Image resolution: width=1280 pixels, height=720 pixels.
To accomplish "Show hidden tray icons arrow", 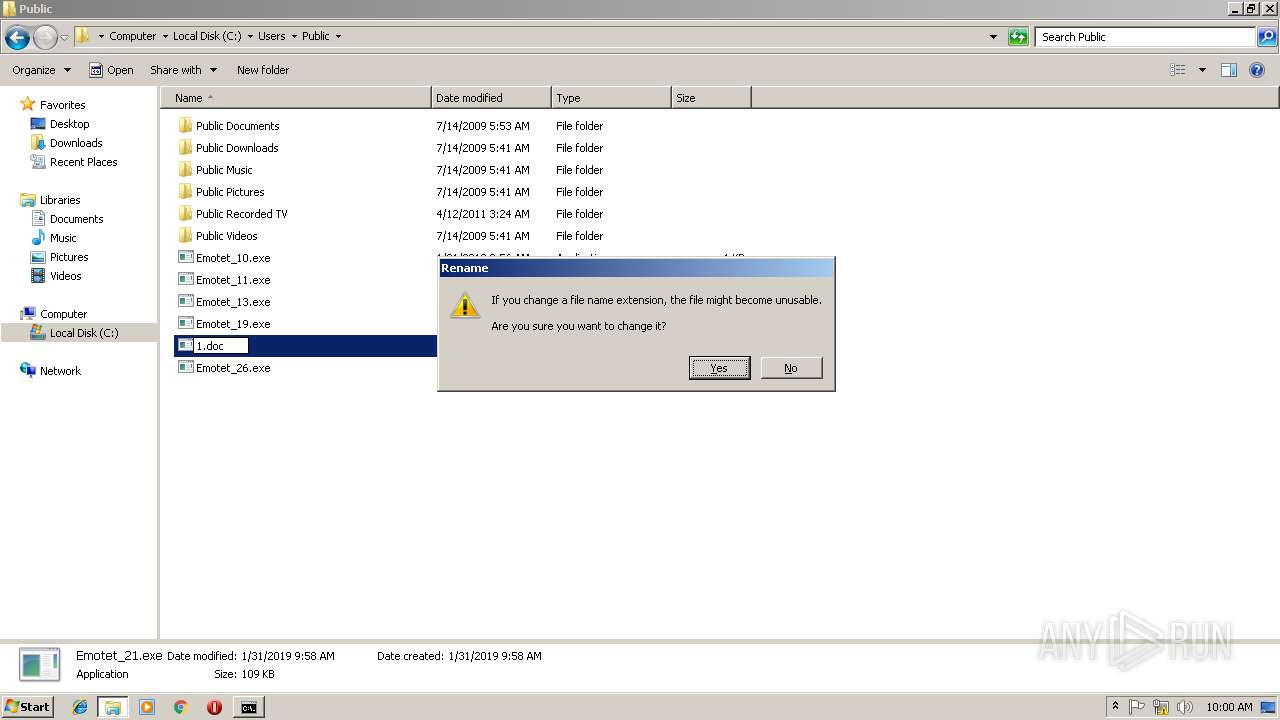I will (1116, 707).
